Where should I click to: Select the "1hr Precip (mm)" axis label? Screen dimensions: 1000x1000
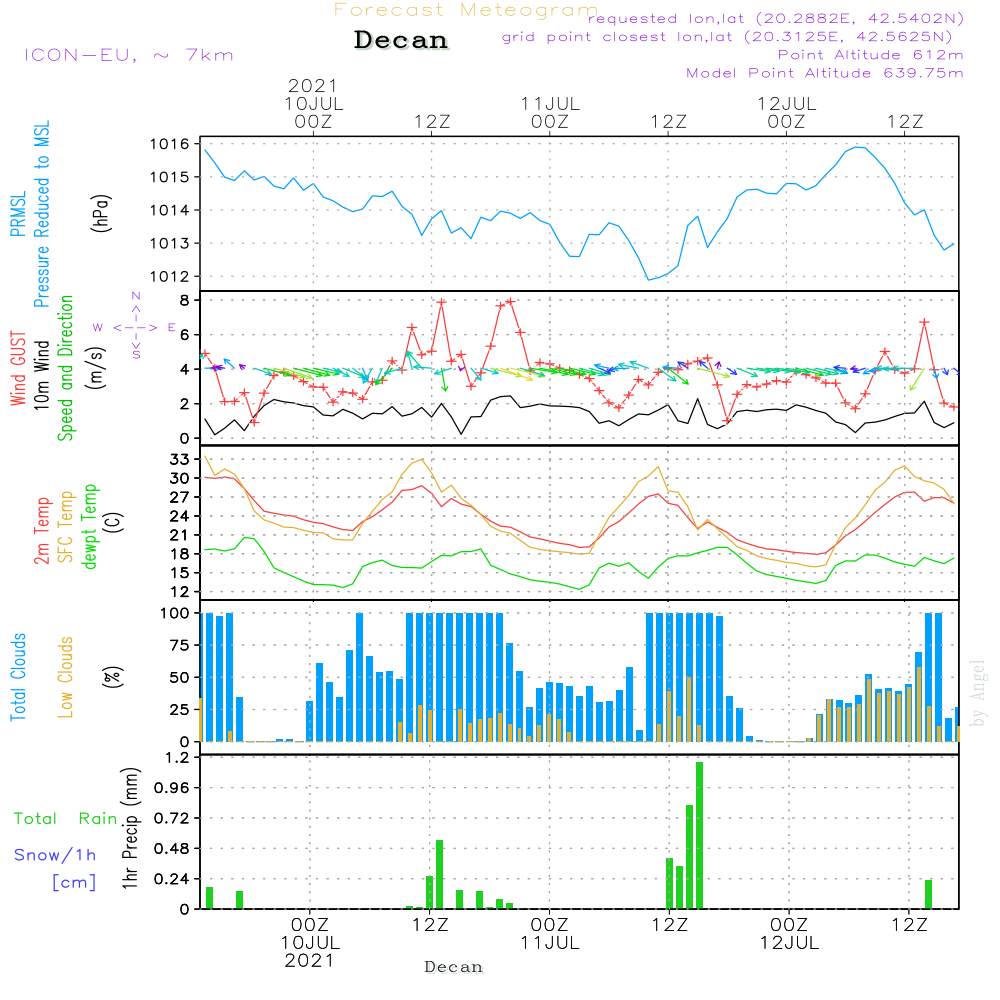click(x=131, y=828)
